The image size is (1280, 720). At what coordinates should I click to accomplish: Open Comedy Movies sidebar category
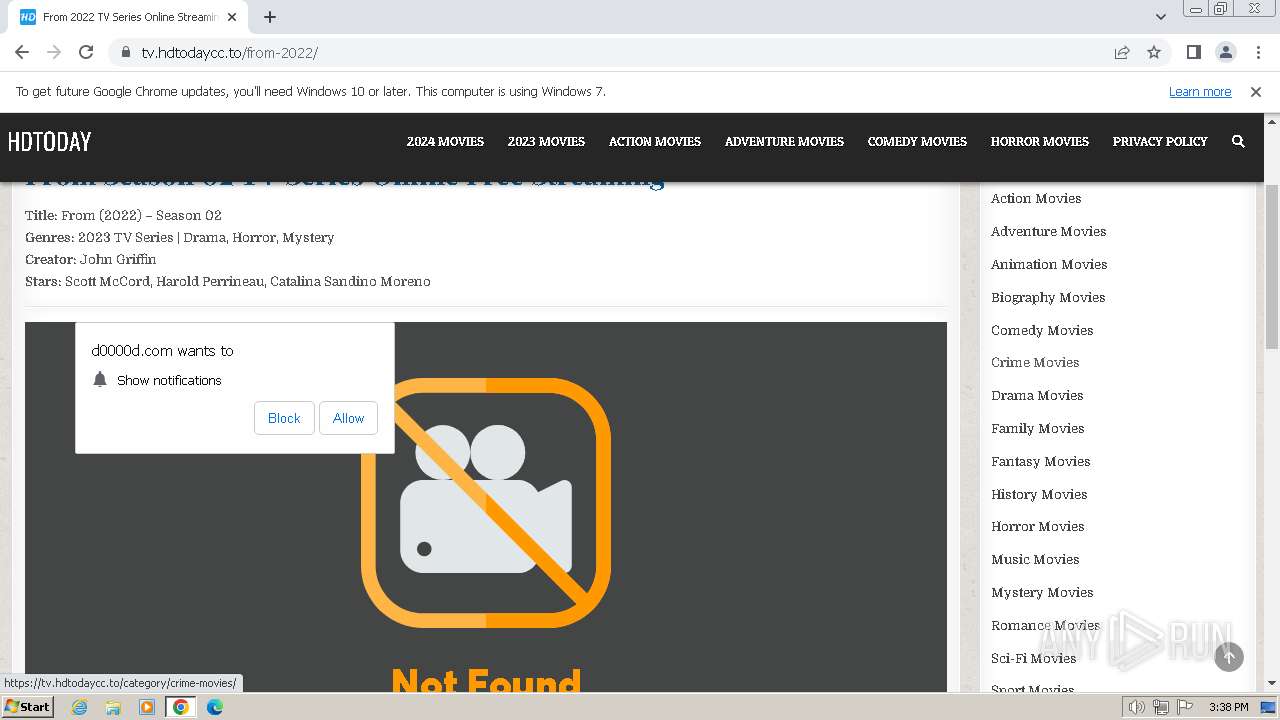(1042, 330)
